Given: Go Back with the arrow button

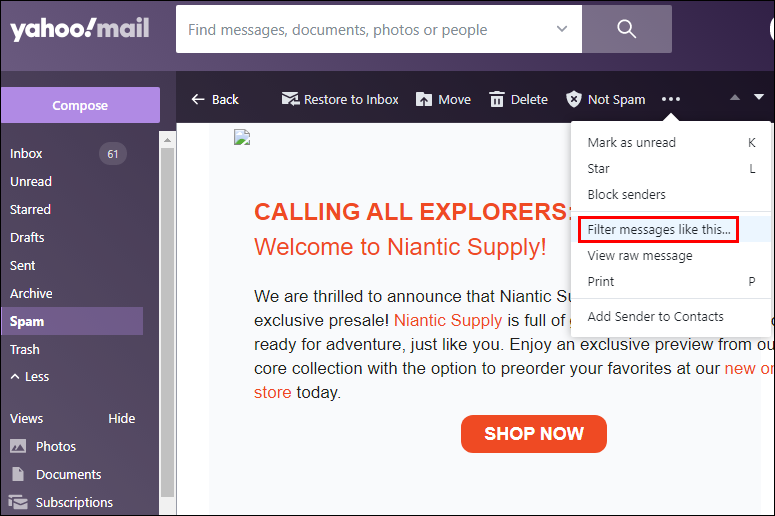Looking at the screenshot, I should [x=198, y=99].
